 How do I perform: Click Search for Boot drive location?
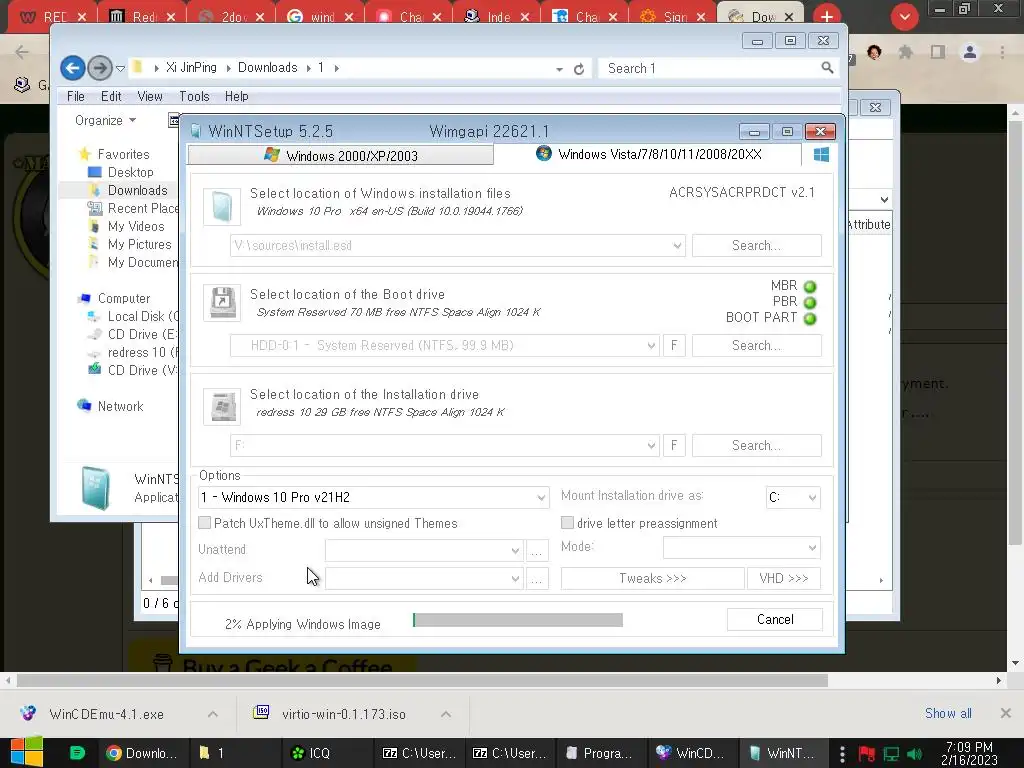coord(756,345)
